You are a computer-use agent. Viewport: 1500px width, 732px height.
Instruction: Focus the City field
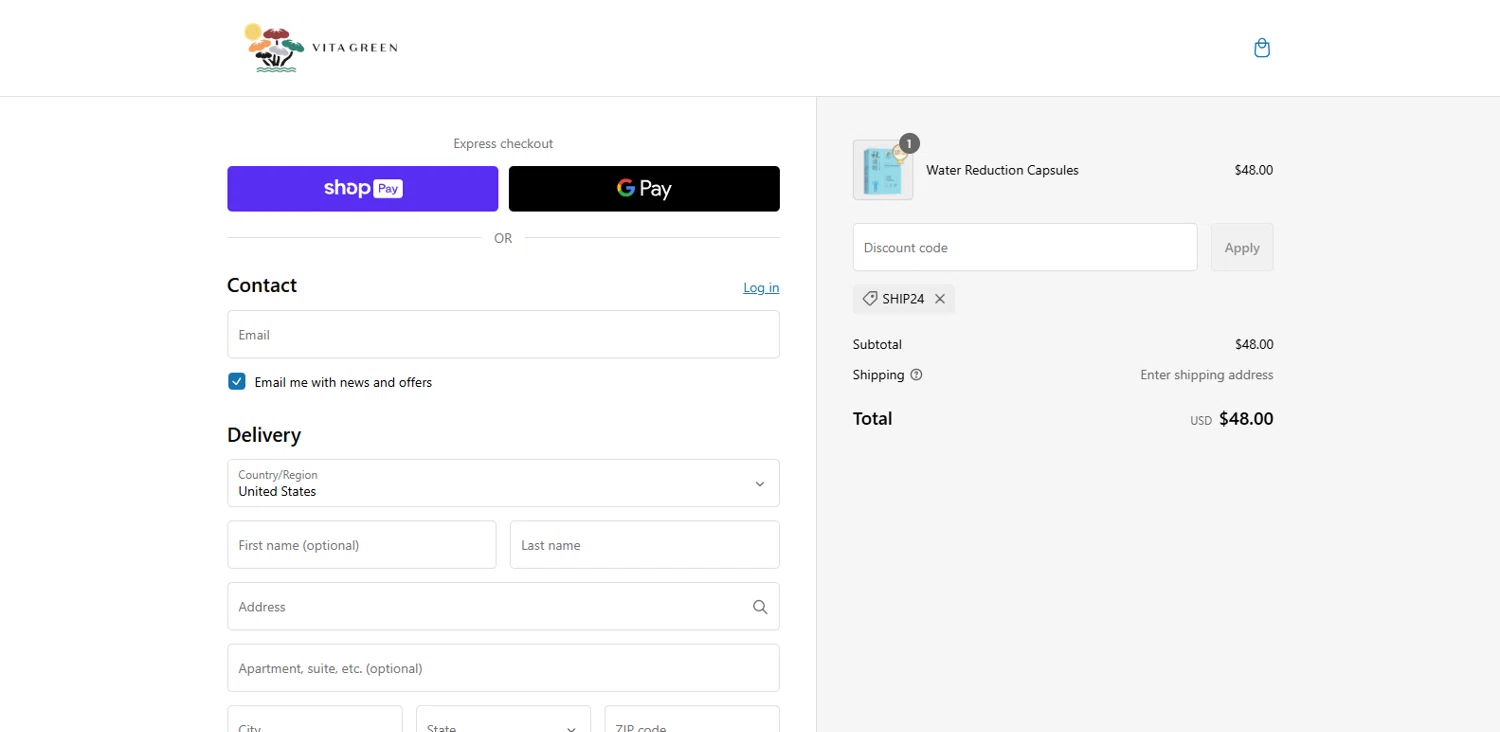[x=315, y=719]
